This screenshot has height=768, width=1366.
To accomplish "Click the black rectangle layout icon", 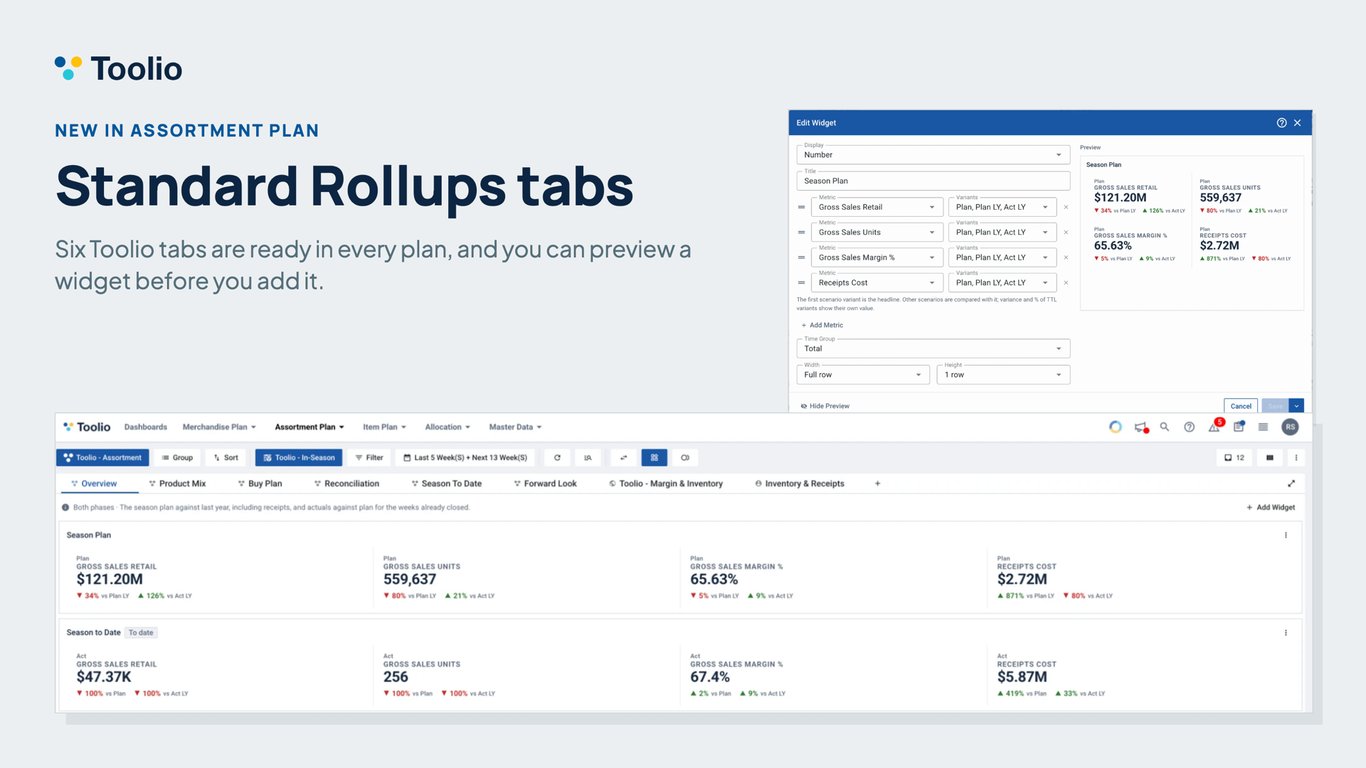I will pos(1270,457).
